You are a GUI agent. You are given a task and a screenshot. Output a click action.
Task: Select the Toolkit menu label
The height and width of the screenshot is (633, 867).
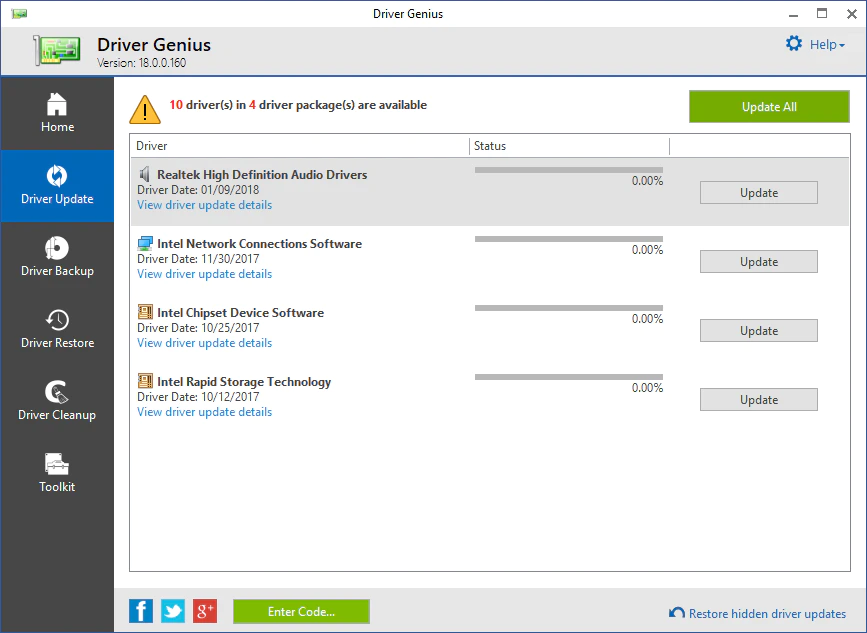(57, 487)
